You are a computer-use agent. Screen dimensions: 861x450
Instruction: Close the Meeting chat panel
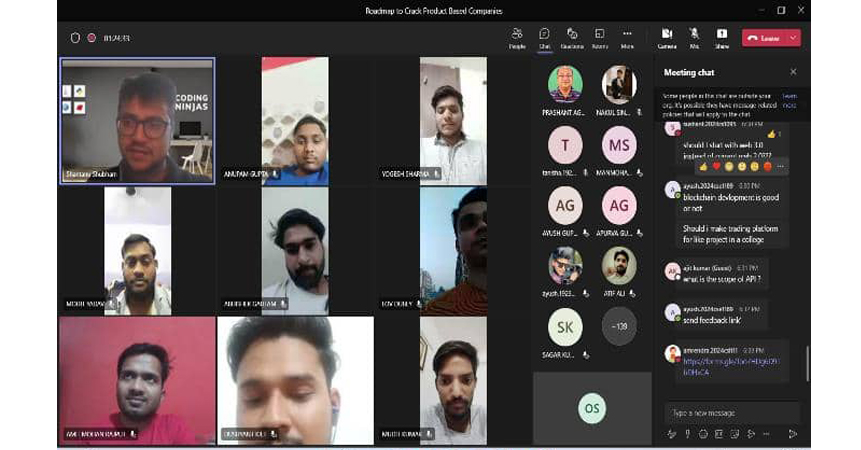point(793,72)
